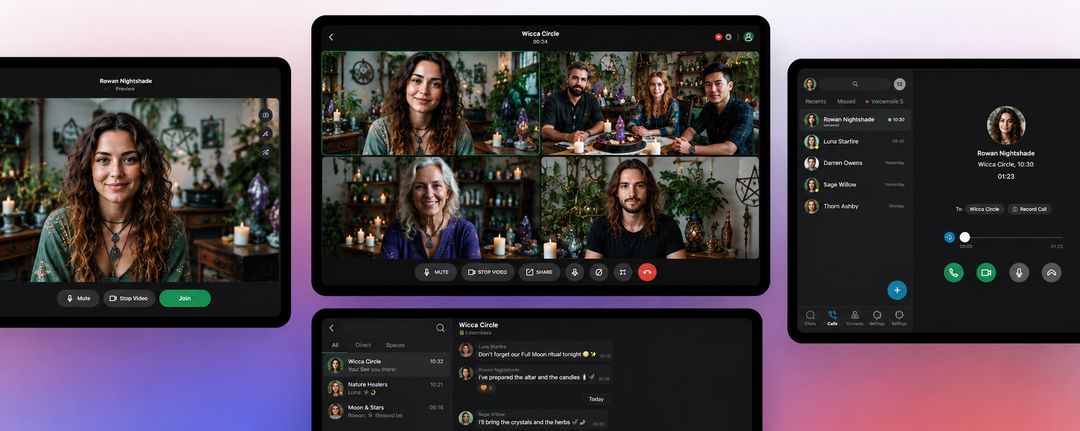Switch to the Voicemails tab
Image resolution: width=1080 pixels, height=431 pixels.
[x=884, y=101]
